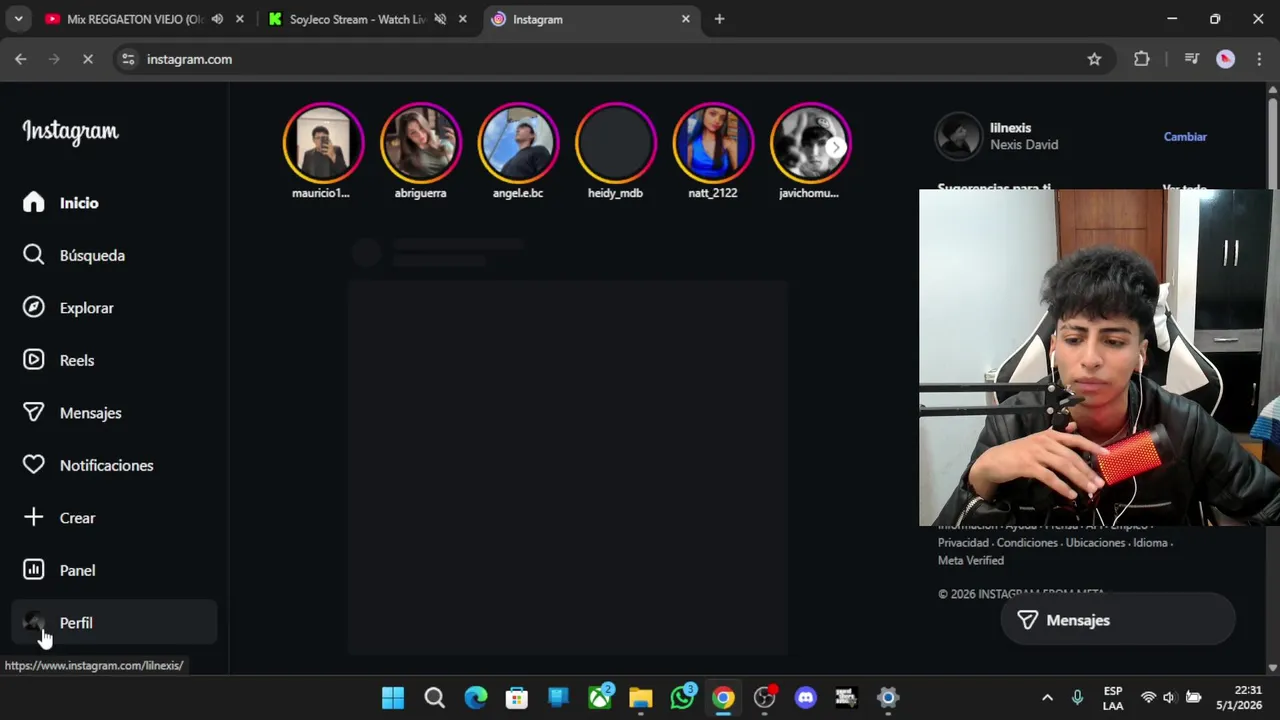Bookmark this page with the star
The image size is (1280, 720).
tap(1094, 59)
